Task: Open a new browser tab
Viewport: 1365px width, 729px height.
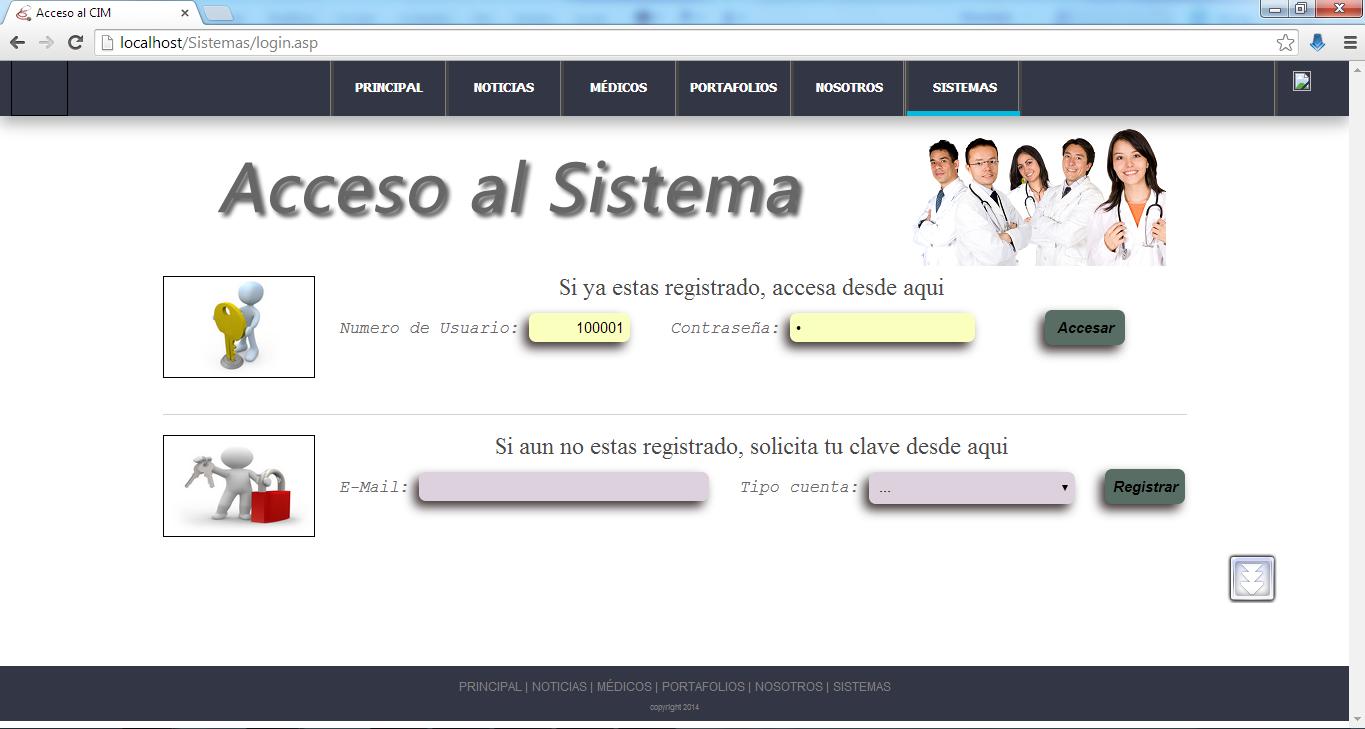Action: (218, 13)
